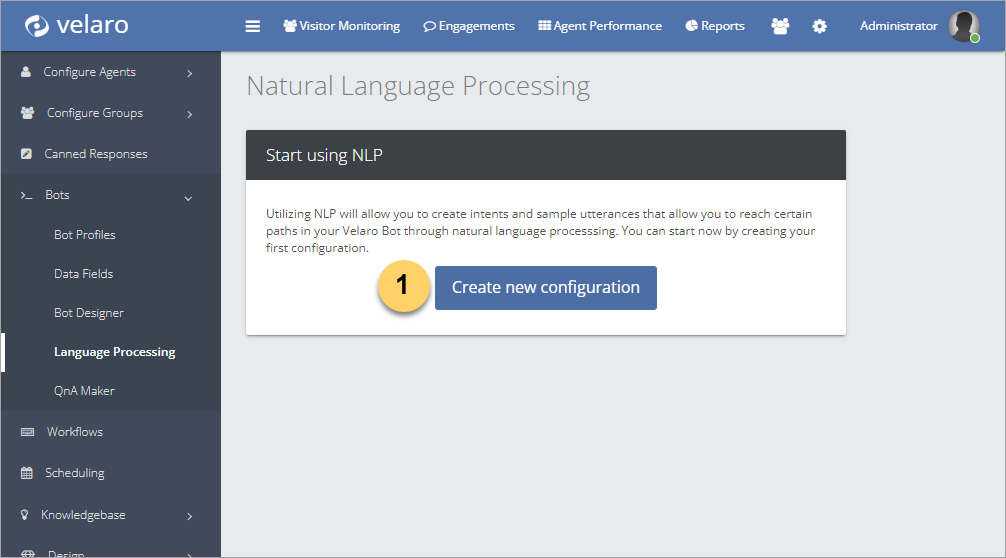The height and width of the screenshot is (558, 1006).
Task: Click the Administrator profile avatar
Action: click(963, 26)
